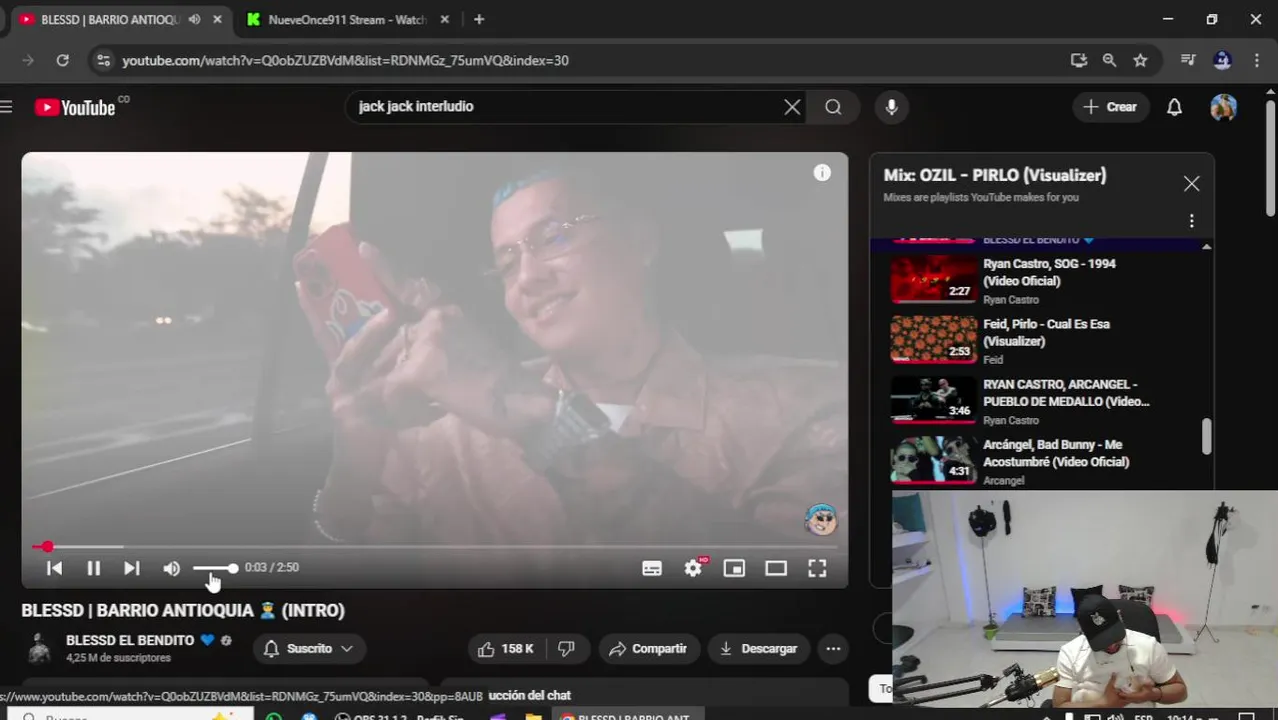Skip to the previous video
This screenshot has width=1278, height=720.
(x=55, y=568)
